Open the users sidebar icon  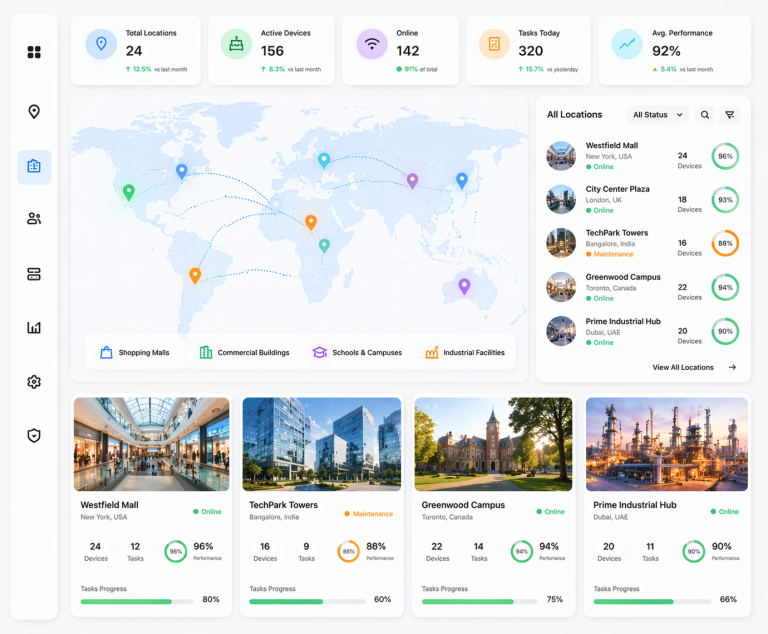[x=34, y=218]
